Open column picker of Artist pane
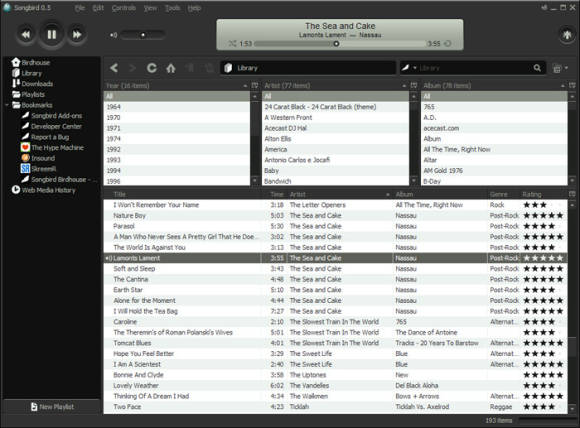 [414, 85]
